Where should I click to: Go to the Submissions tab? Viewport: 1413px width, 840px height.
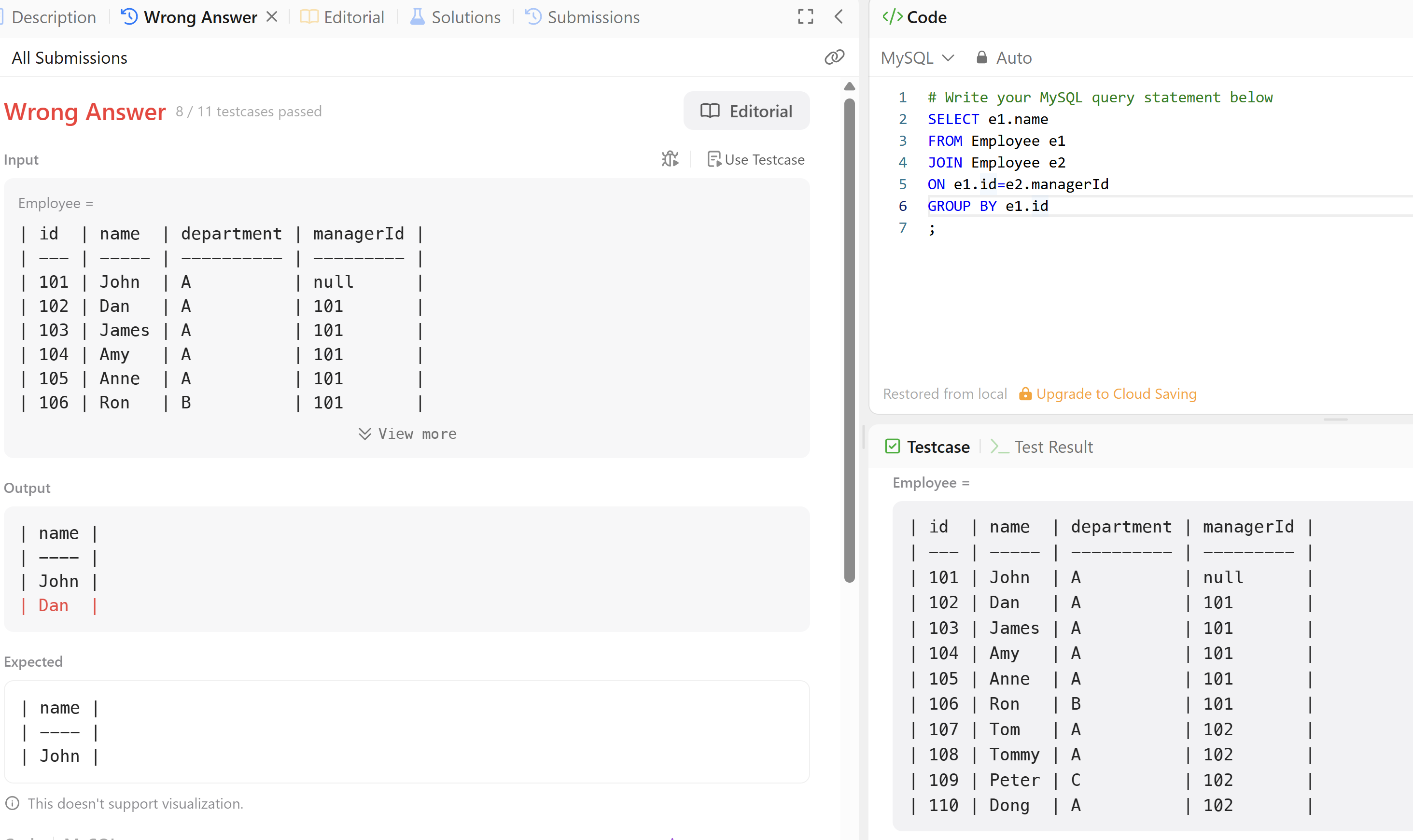coord(583,17)
